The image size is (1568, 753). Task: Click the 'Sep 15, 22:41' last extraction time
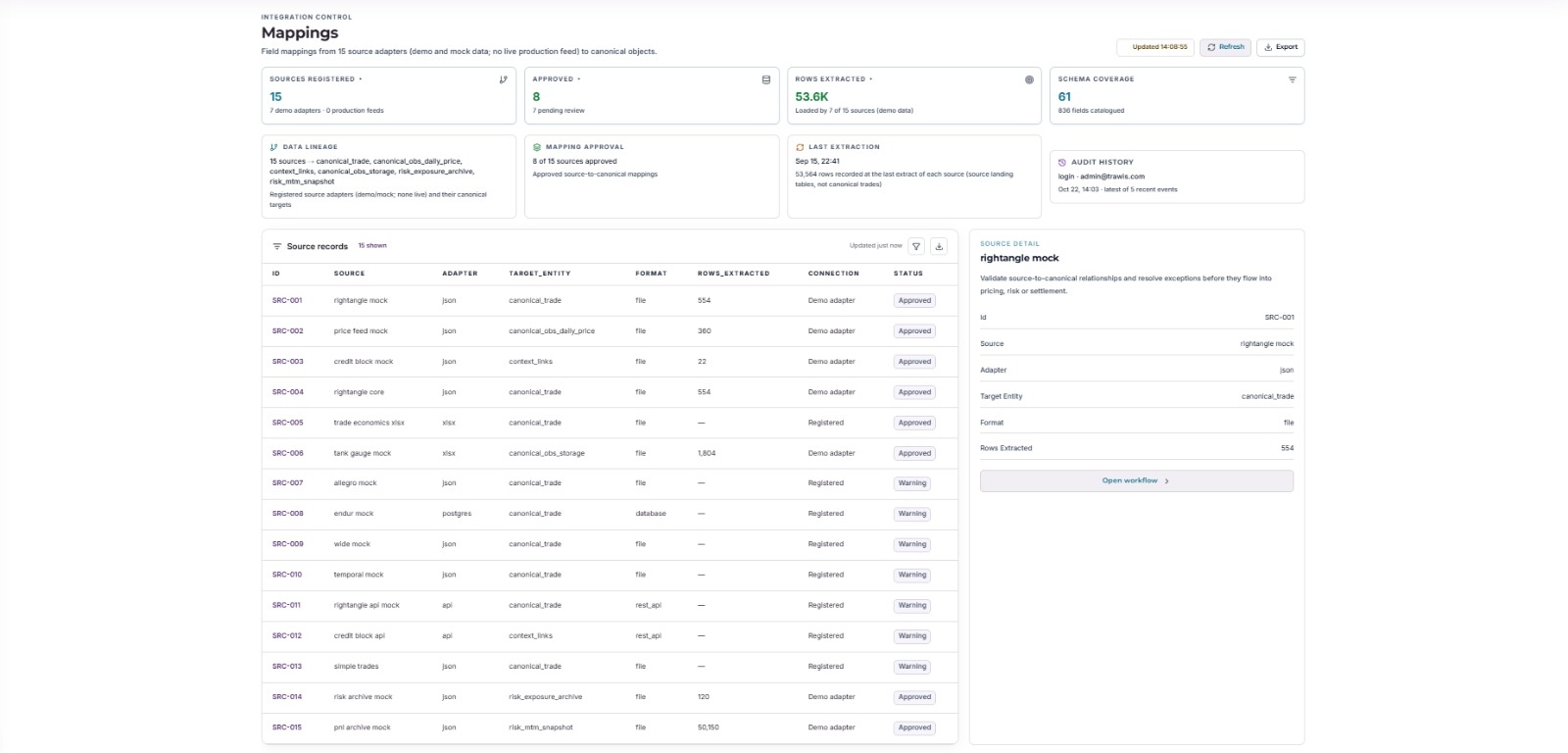click(817, 161)
